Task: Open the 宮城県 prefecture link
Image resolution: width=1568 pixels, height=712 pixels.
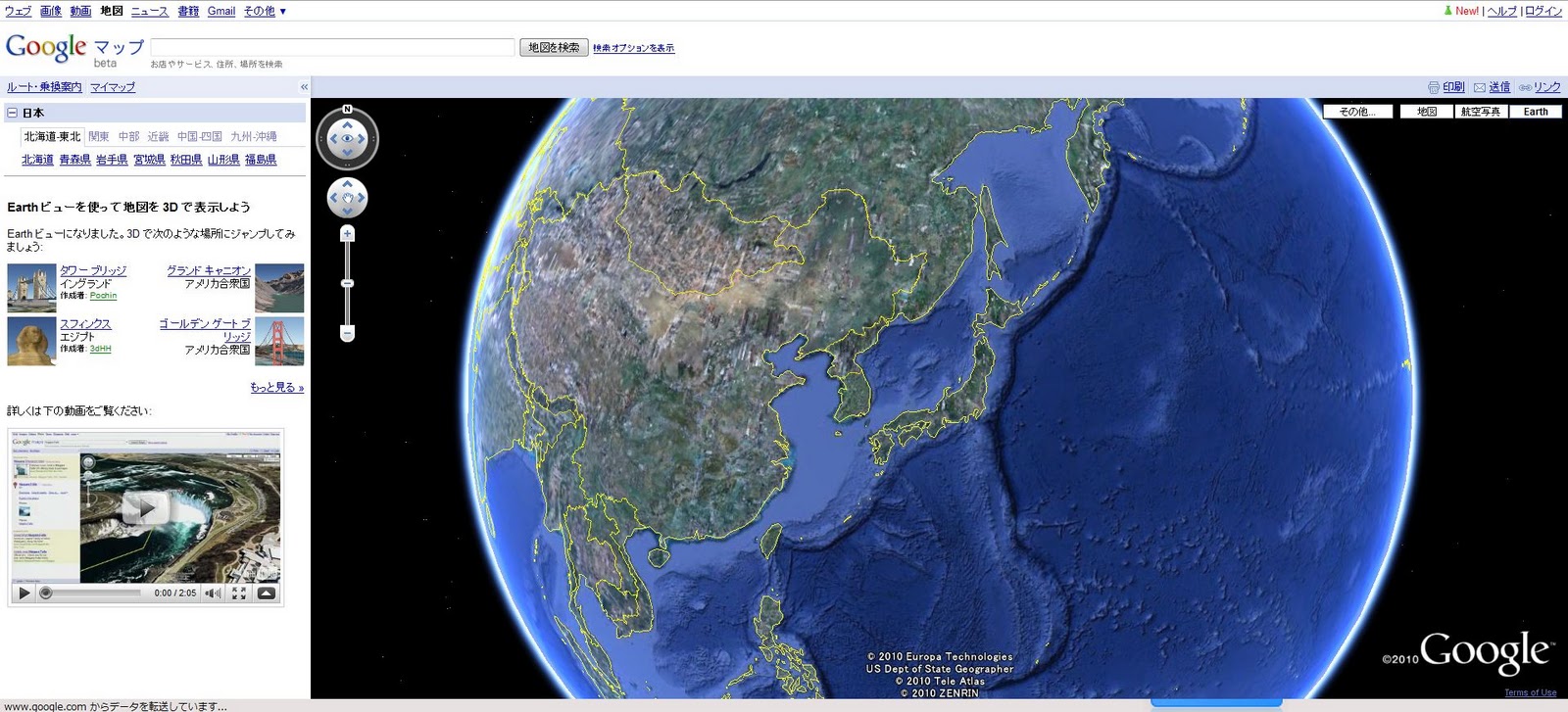Action: (x=149, y=160)
